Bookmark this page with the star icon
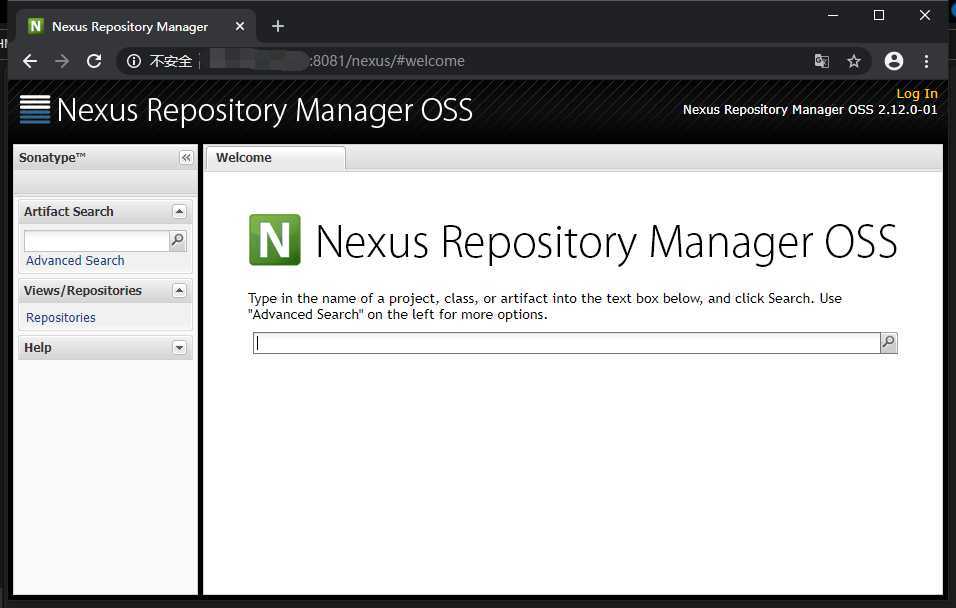This screenshot has width=956, height=608. [854, 61]
